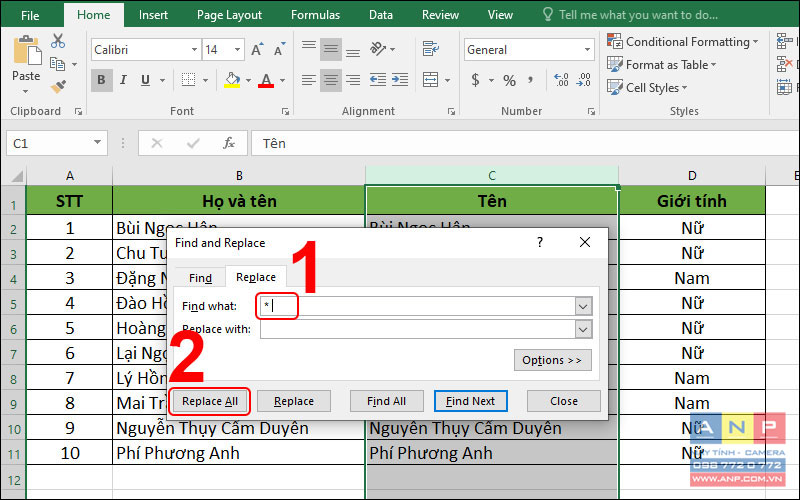The width and height of the screenshot is (800, 500).
Task: Open the Calibri font name dropdown
Action: point(194,49)
